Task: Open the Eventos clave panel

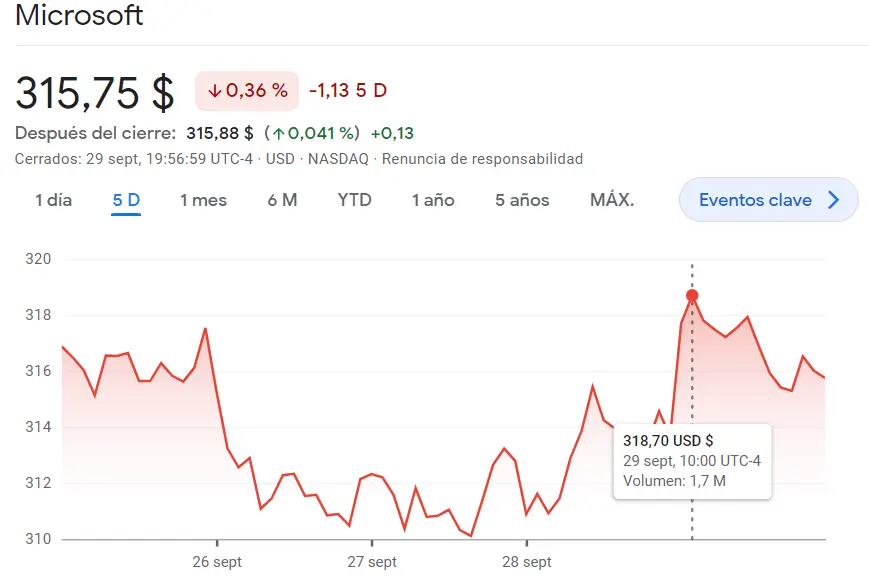Action: click(768, 199)
